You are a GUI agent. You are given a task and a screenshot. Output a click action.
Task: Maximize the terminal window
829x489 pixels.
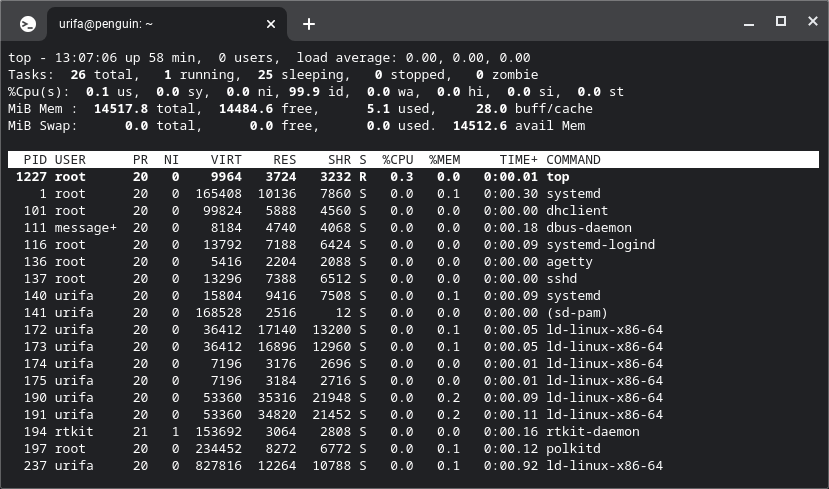point(781,21)
